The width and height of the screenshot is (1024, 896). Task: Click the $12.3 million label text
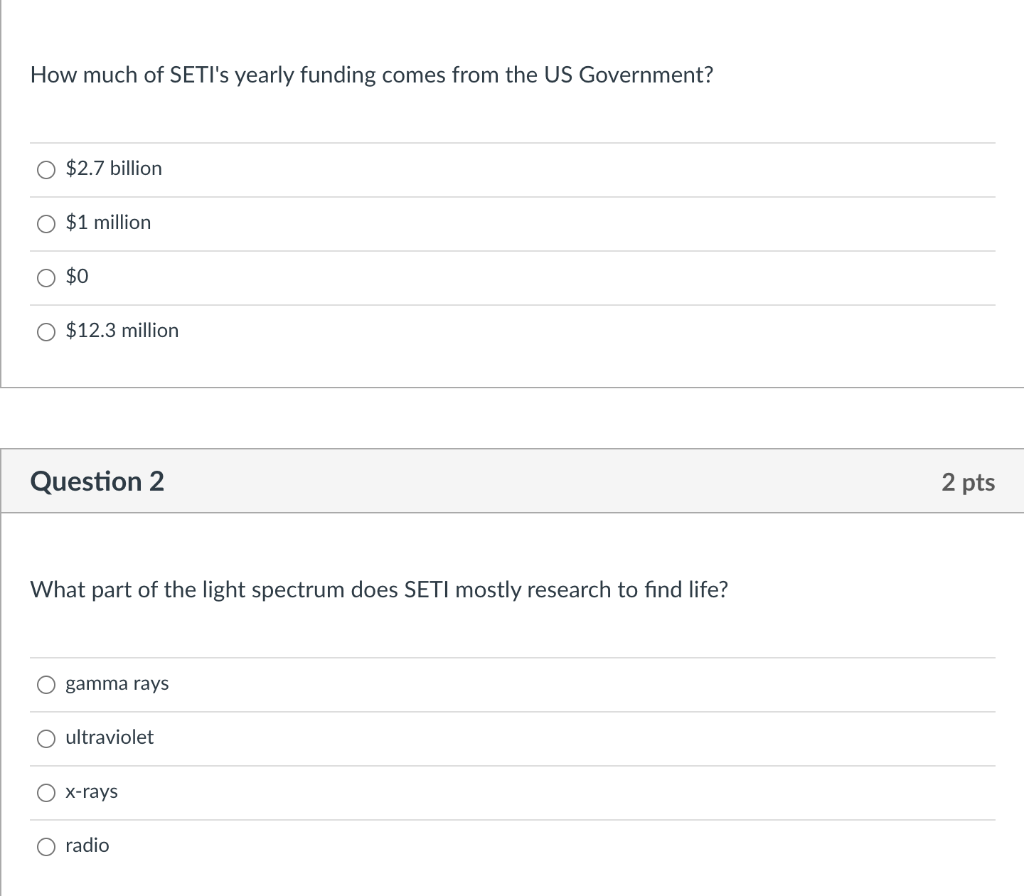122,330
